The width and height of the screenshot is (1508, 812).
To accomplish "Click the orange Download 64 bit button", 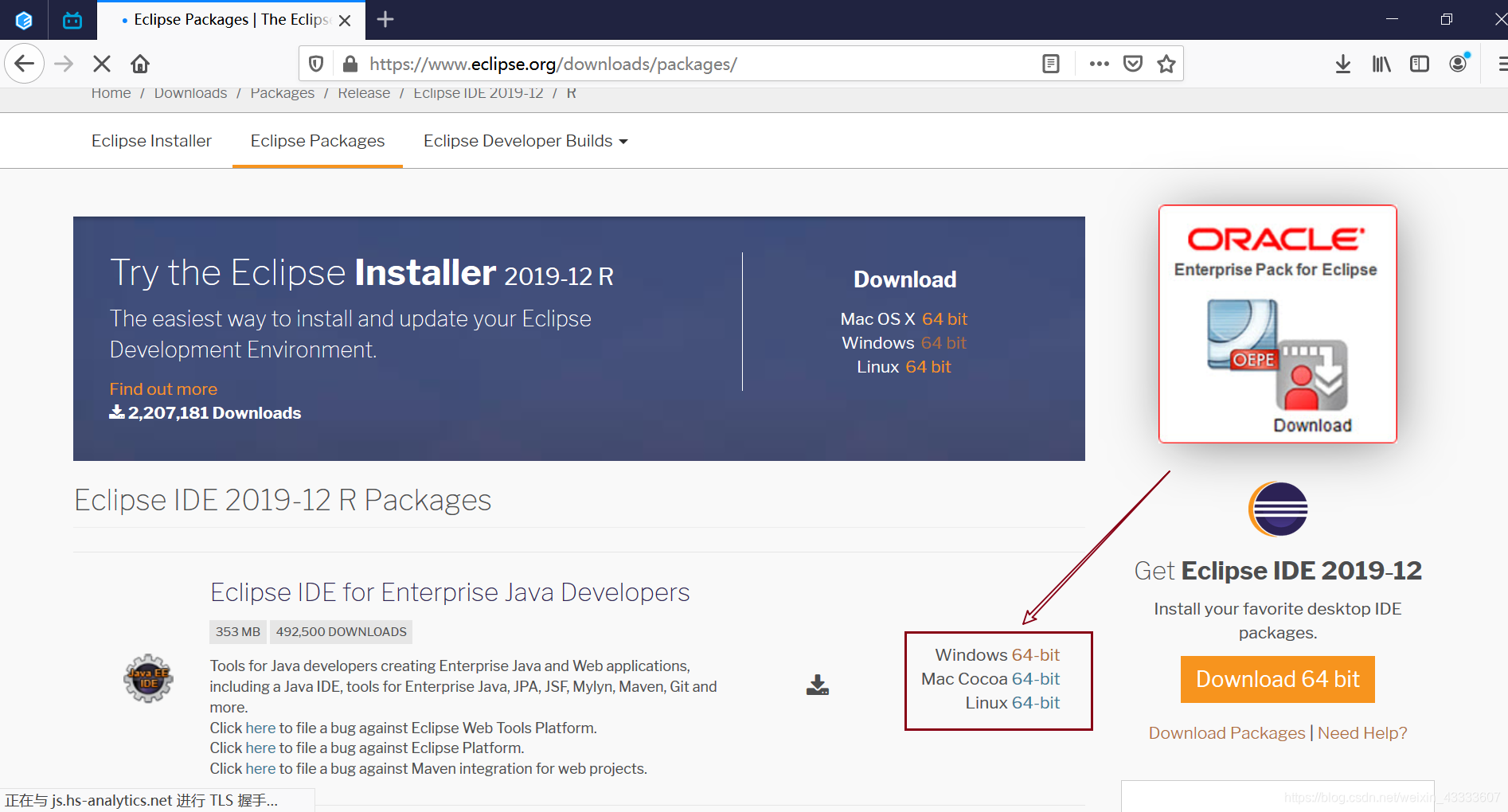I will tap(1278, 679).
